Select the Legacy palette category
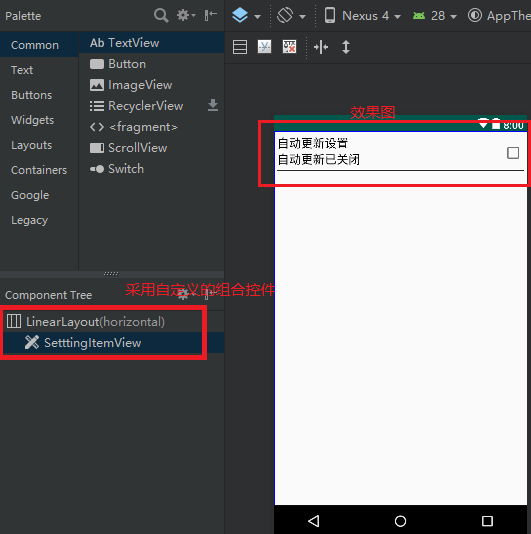Image resolution: width=531 pixels, height=534 pixels. click(x=39, y=220)
